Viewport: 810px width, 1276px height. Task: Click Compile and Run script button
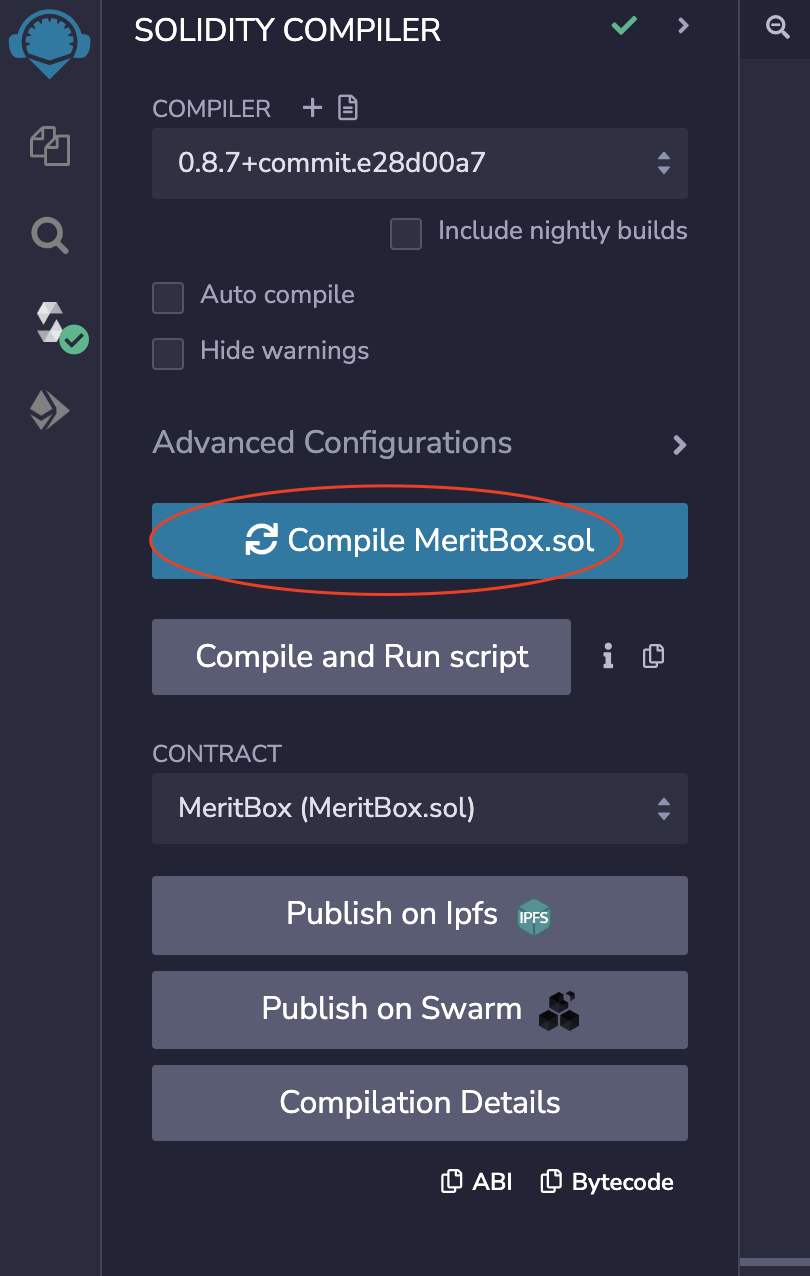361,657
